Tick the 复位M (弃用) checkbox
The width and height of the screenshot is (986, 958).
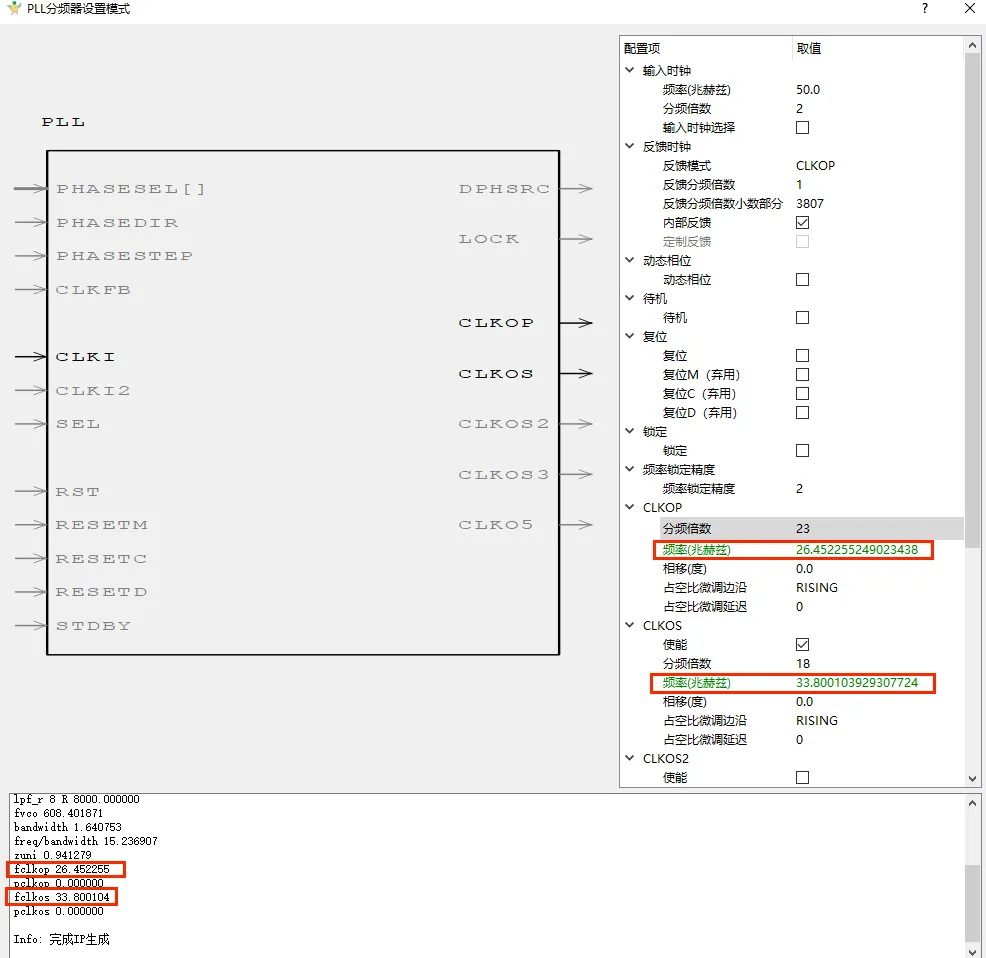click(802, 374)
